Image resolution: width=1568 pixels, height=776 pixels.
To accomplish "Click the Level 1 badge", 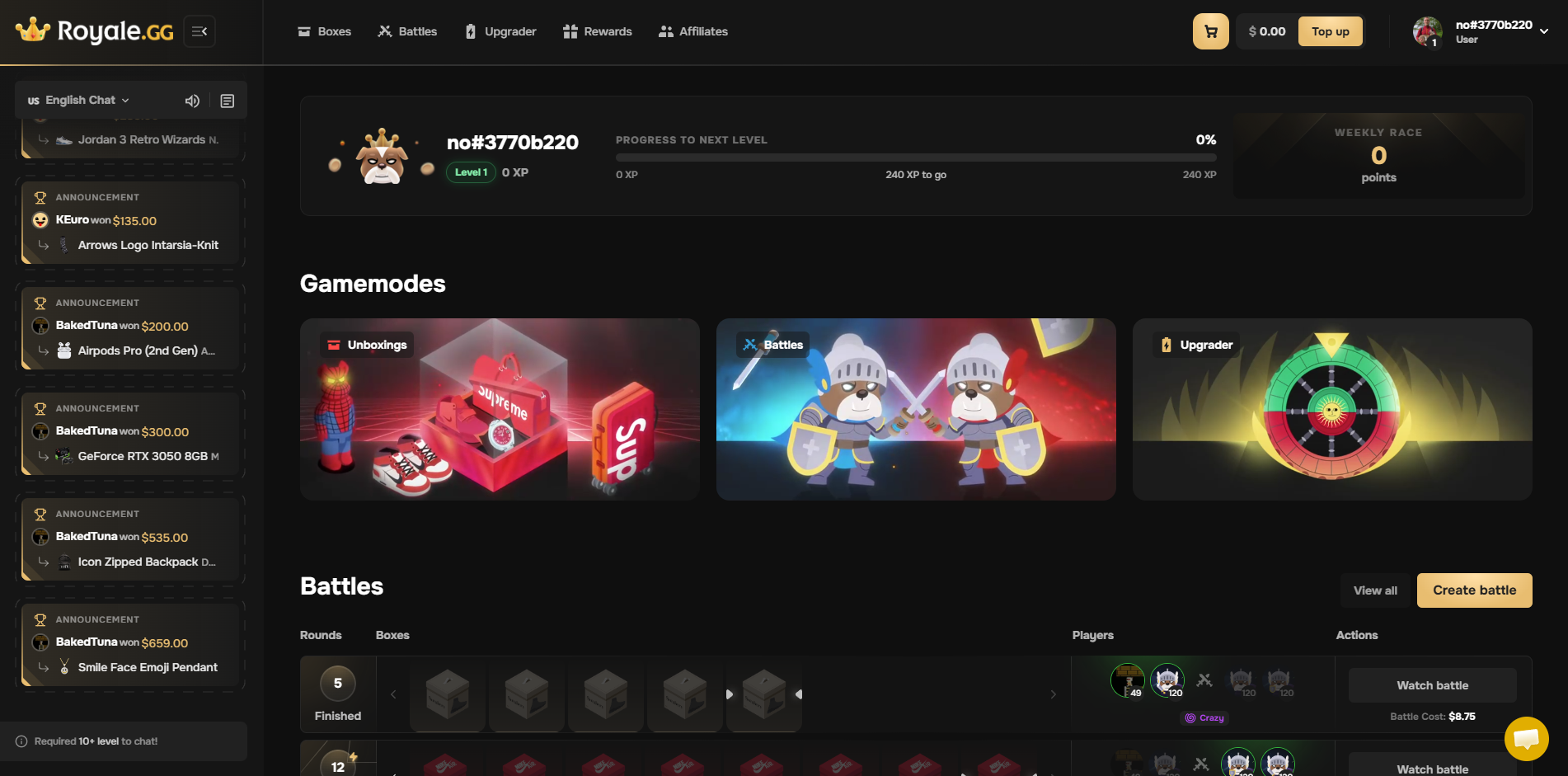I will pyautogui.click(x=471, y=172).
